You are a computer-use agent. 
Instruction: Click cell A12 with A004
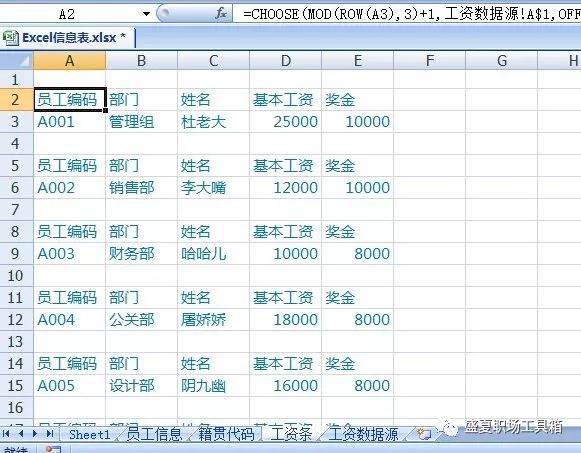70,319
